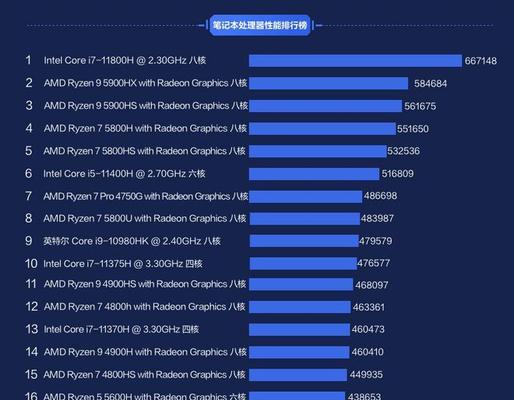Select AMD Ryzen 7 5800HS label
This screenshot has height=400, width=514.
(144, 151)
